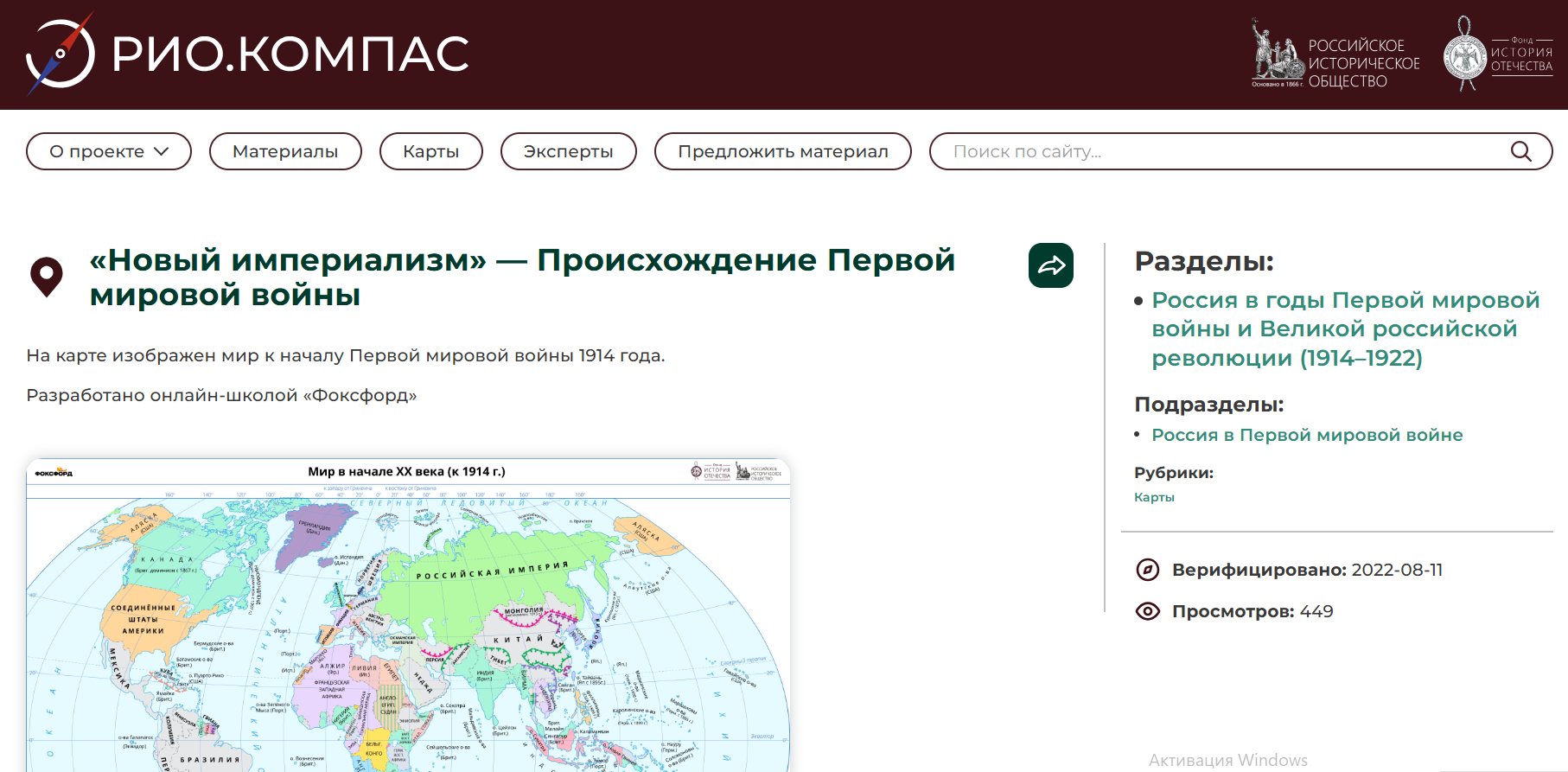Click the РИО.КОМПАС site title text
This screenshot has width=1568, height=772.
pos(290,54)
